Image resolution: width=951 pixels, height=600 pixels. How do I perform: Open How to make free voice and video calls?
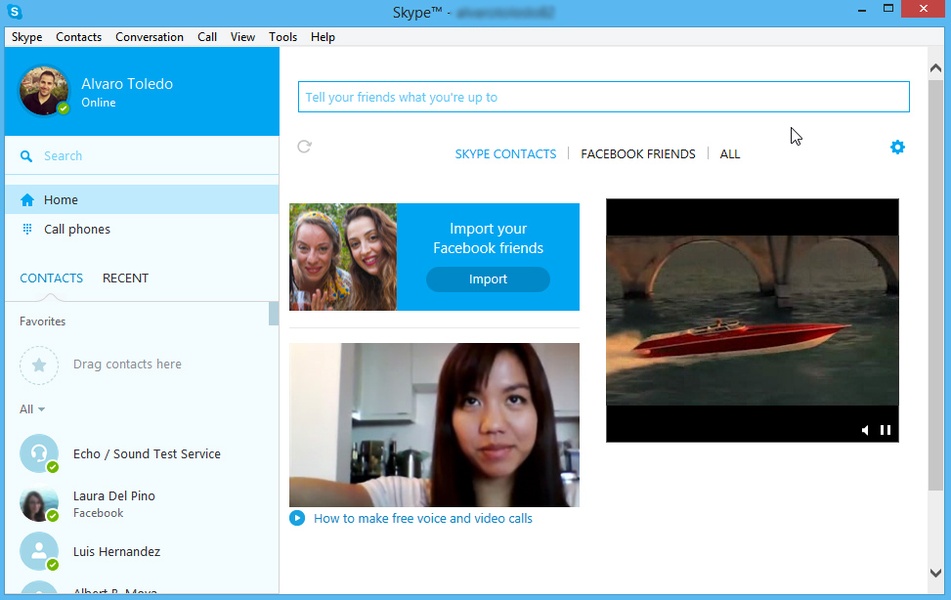point(423,518)
